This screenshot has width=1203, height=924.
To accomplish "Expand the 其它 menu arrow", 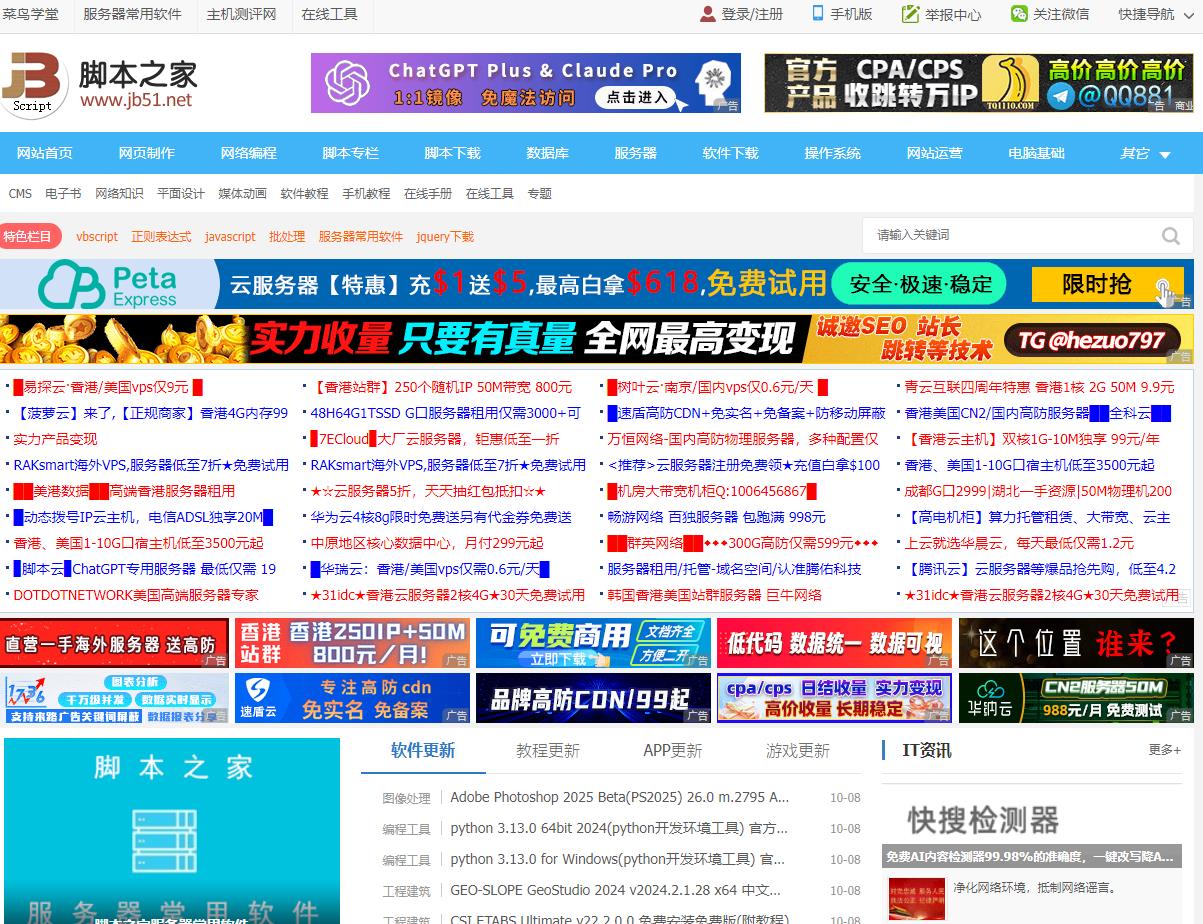I will [x=1164, y=155].
